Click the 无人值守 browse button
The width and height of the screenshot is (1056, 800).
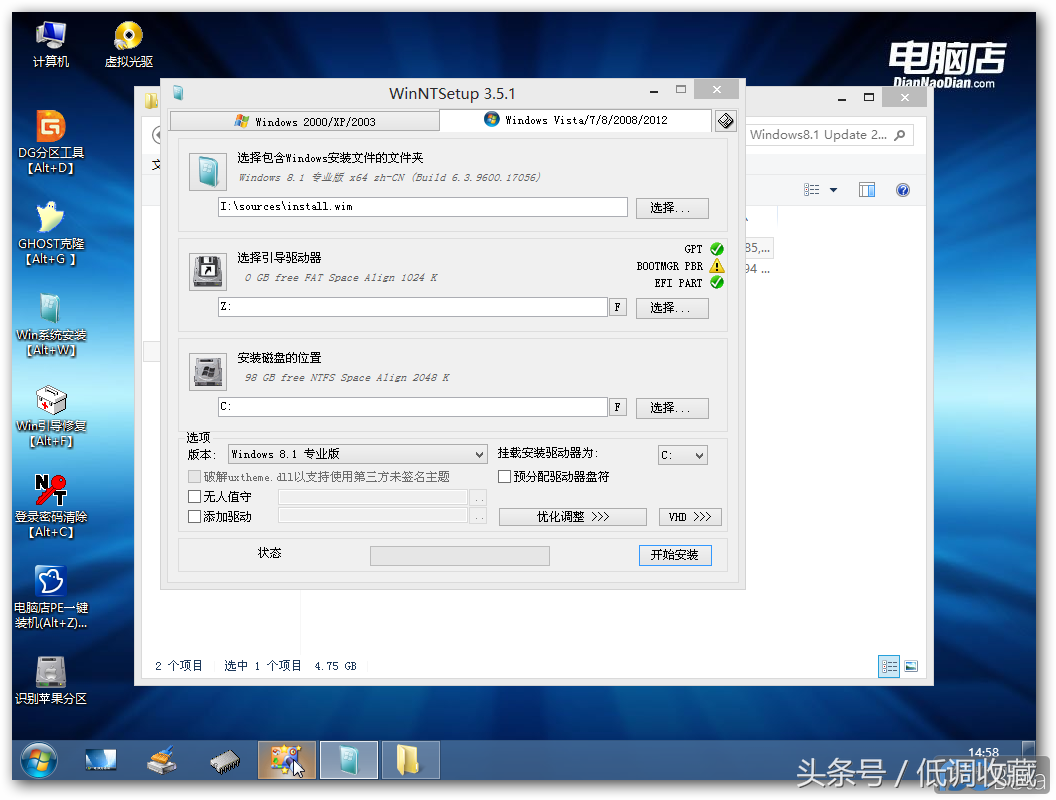tap(478, 498)
